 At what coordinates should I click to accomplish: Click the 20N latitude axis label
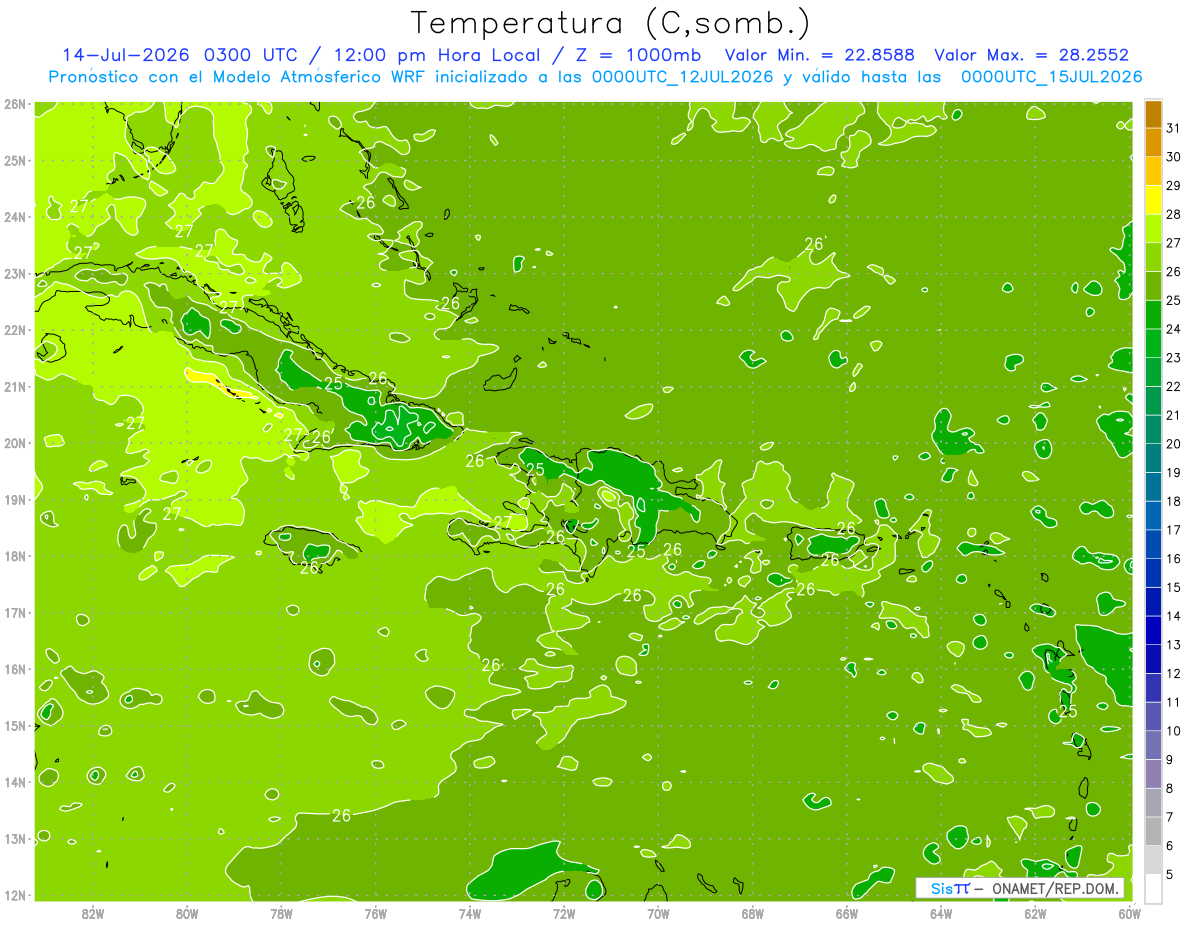coord(15,443)
